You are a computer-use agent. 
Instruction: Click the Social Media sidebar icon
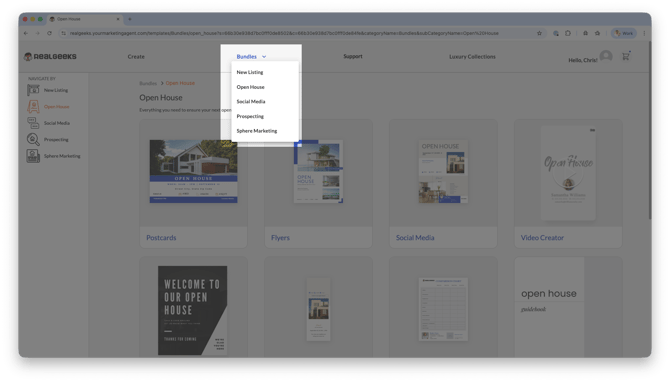33,123
